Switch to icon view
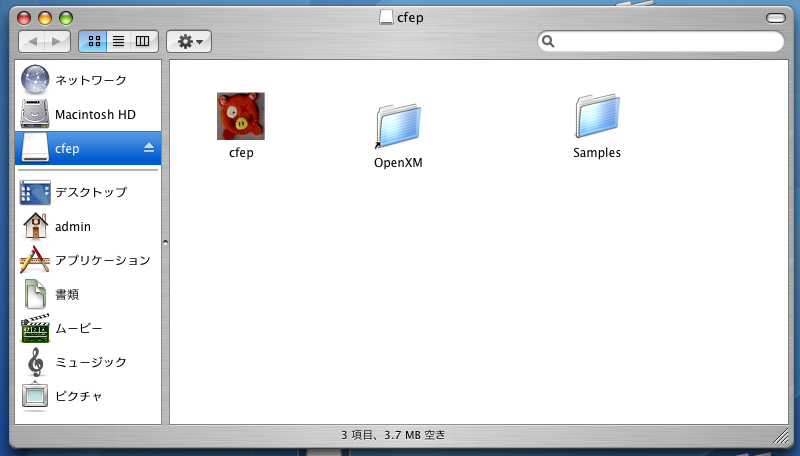Screen dimensions: 800x456 point(94,41)
